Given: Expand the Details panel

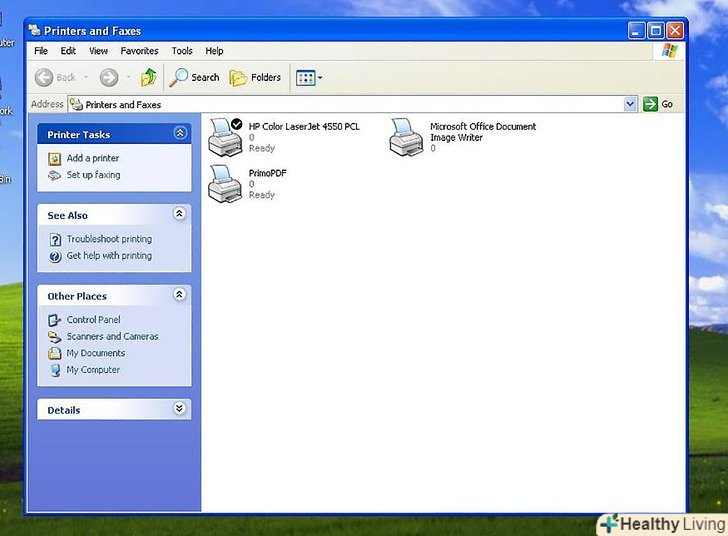Looking at the screenshot, I should (x=179, y=408).
